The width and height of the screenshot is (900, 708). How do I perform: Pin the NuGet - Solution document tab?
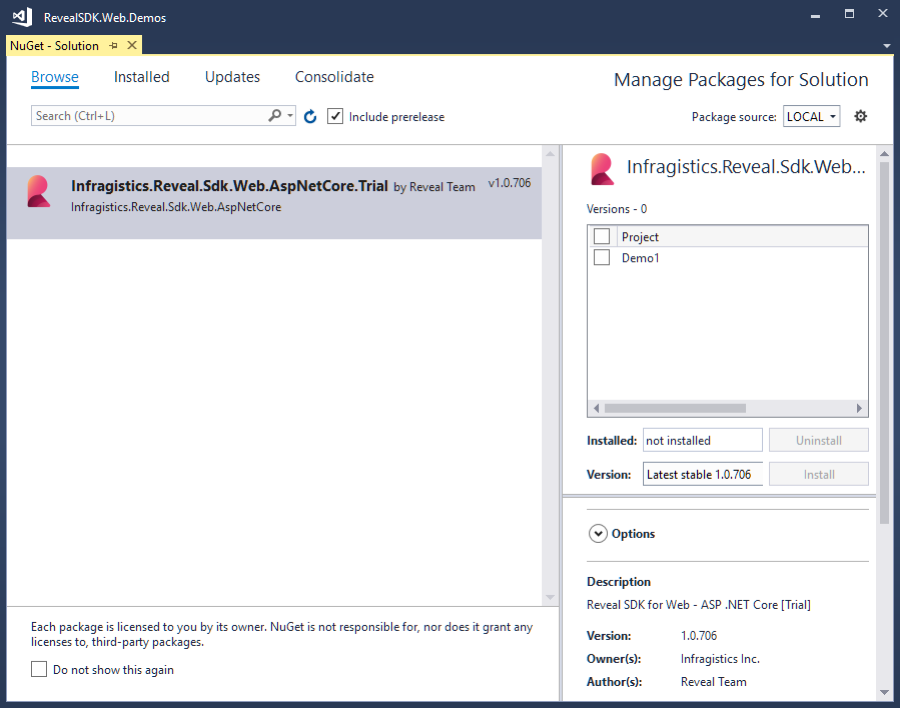112,45
